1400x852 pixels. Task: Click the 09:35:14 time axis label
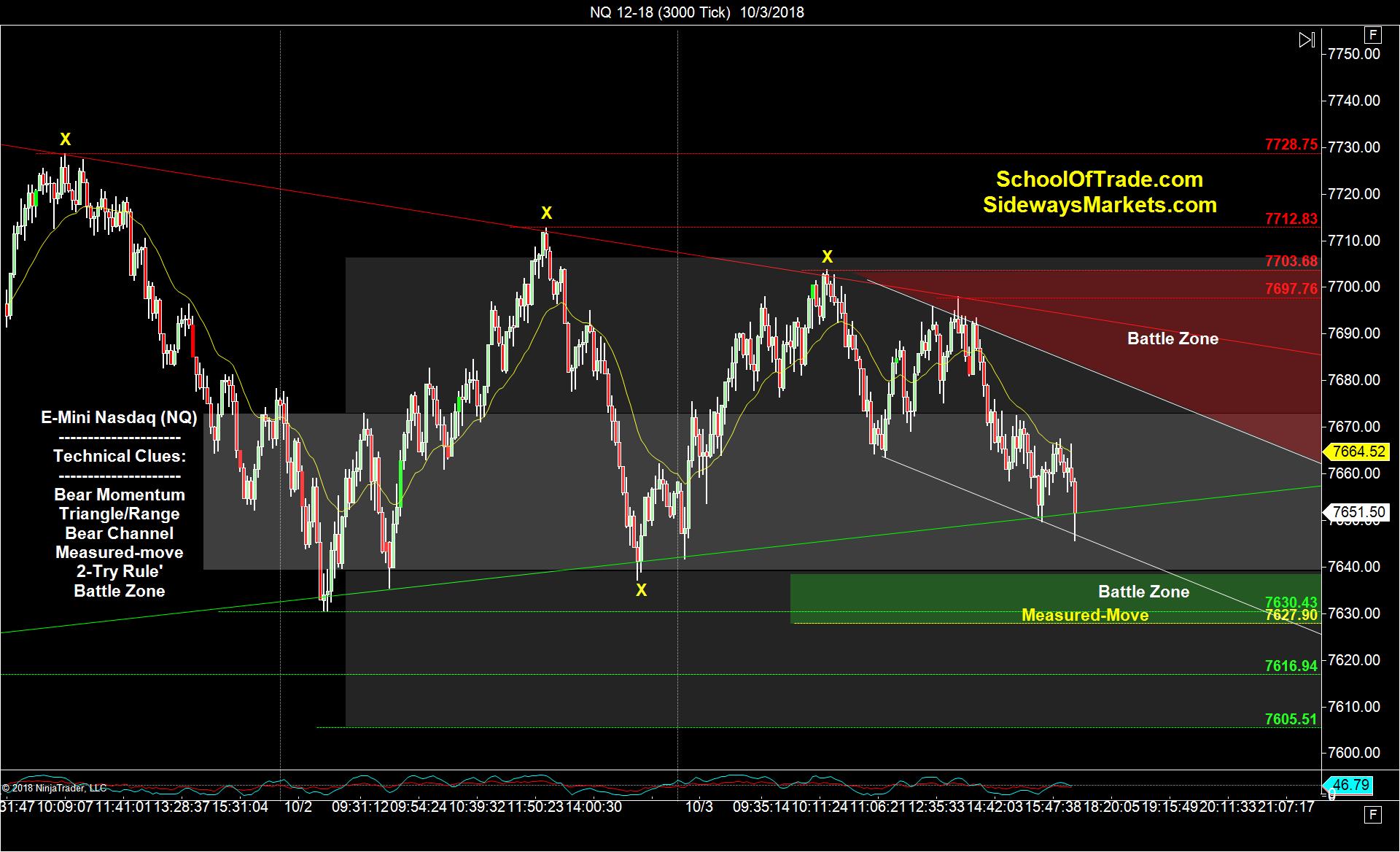click(761, 808)
